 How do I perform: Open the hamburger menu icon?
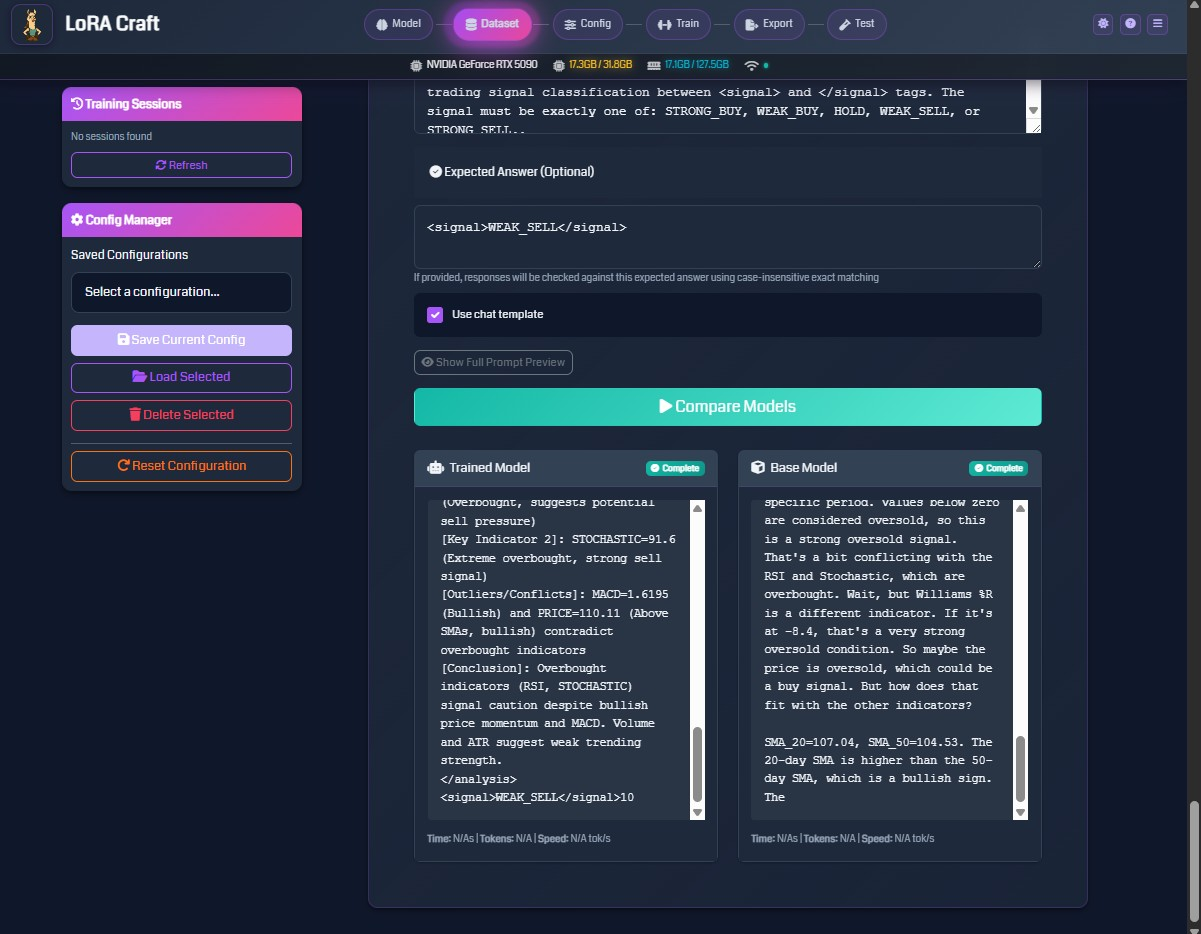(1158, 23)
